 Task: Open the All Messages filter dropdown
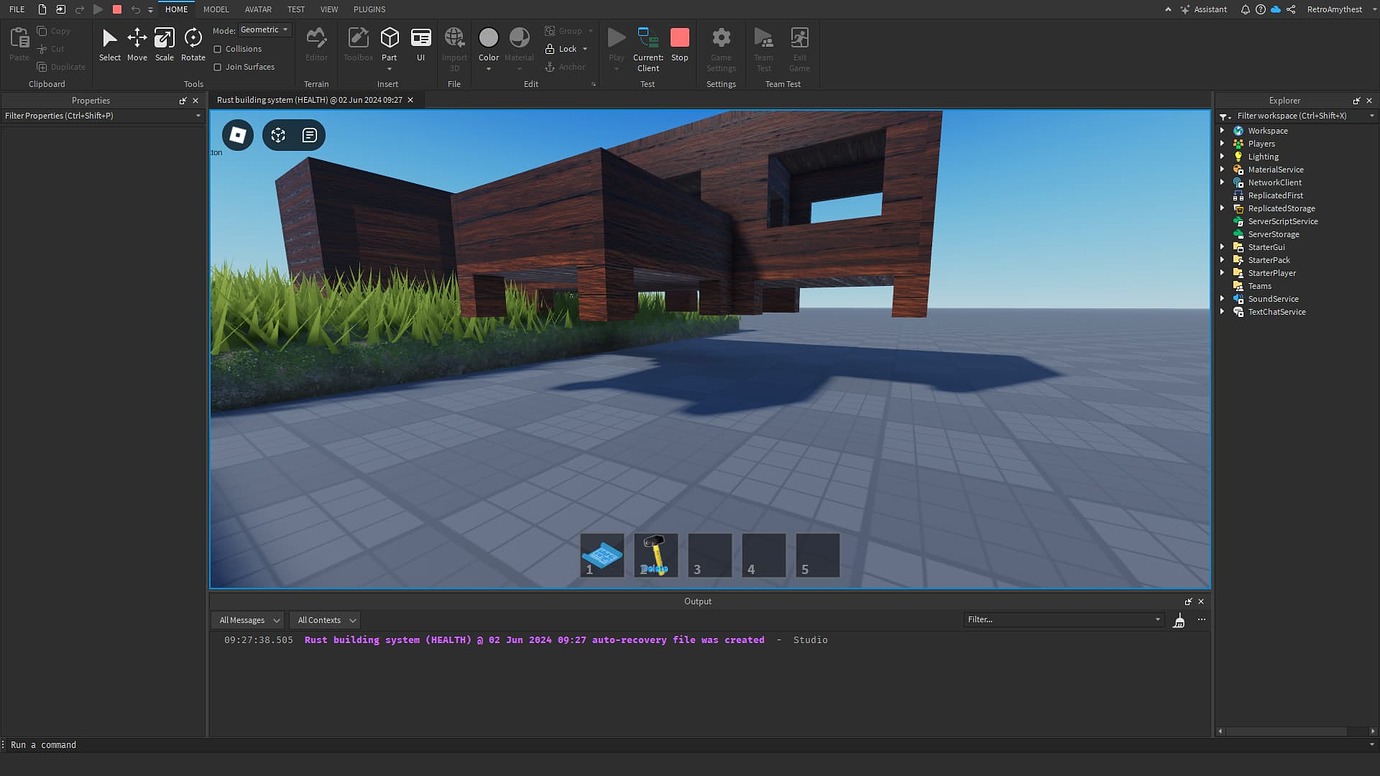pyautogui.click(x=246, y=619)
